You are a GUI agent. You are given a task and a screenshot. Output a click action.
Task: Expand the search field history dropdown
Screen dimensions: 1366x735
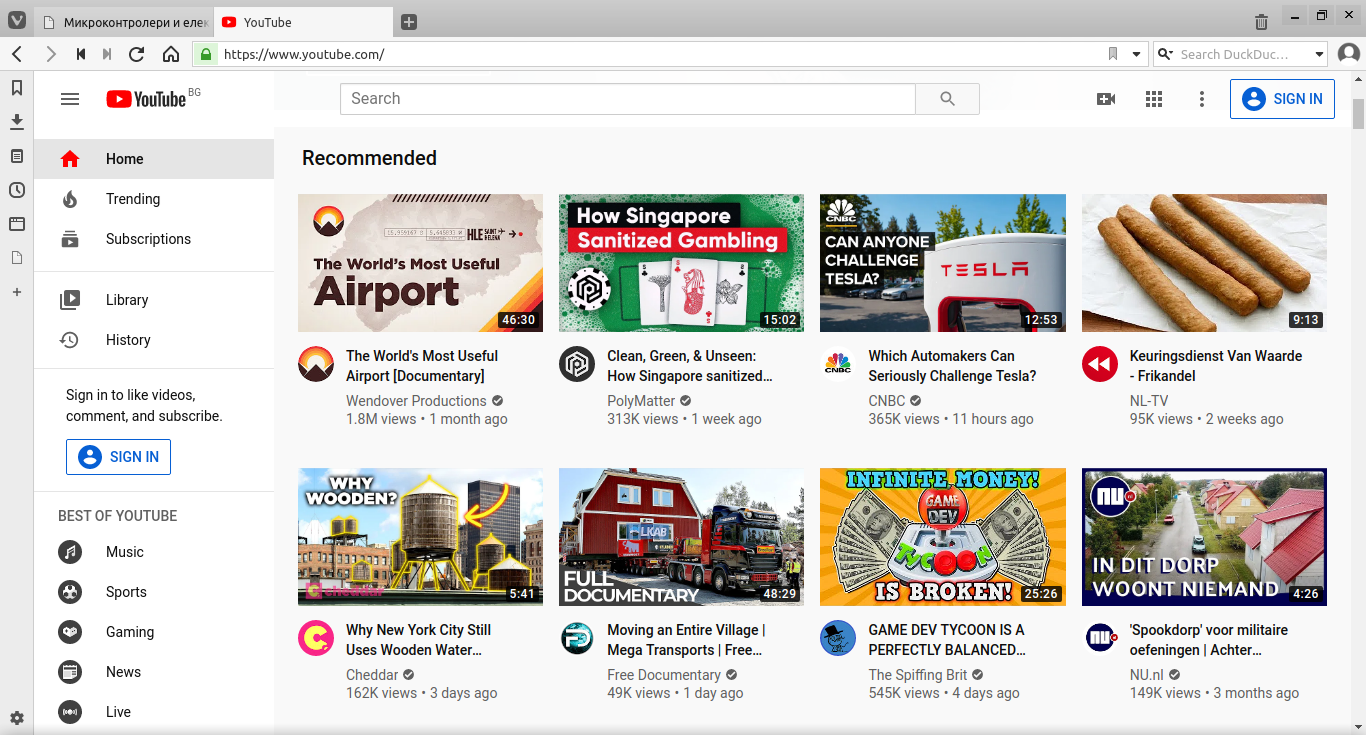click(1319, 54)
